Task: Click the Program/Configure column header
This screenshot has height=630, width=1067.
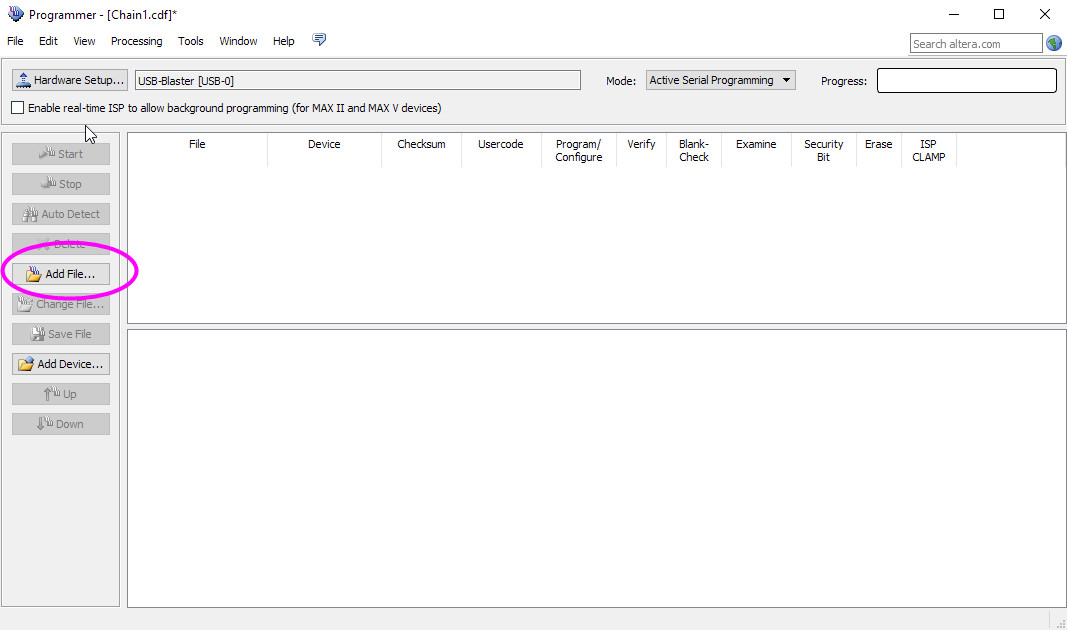Action: [578, 150]
